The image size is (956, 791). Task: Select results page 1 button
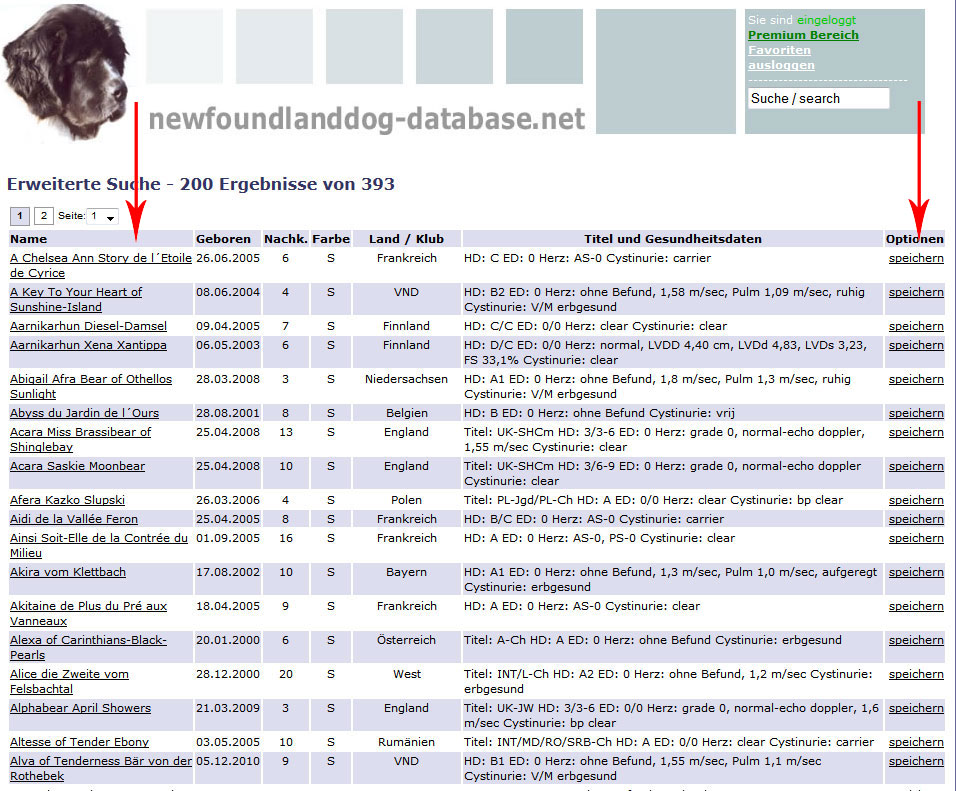20,216
